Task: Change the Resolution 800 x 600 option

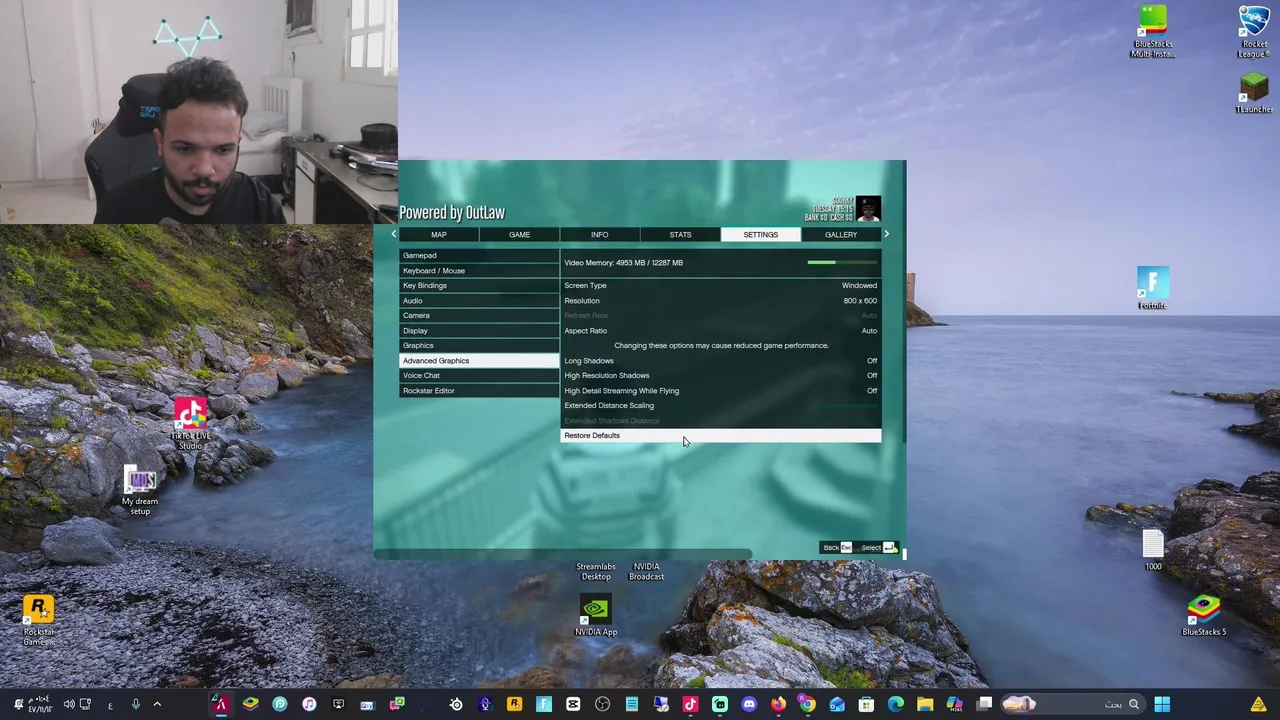Action: coord(720,301)
